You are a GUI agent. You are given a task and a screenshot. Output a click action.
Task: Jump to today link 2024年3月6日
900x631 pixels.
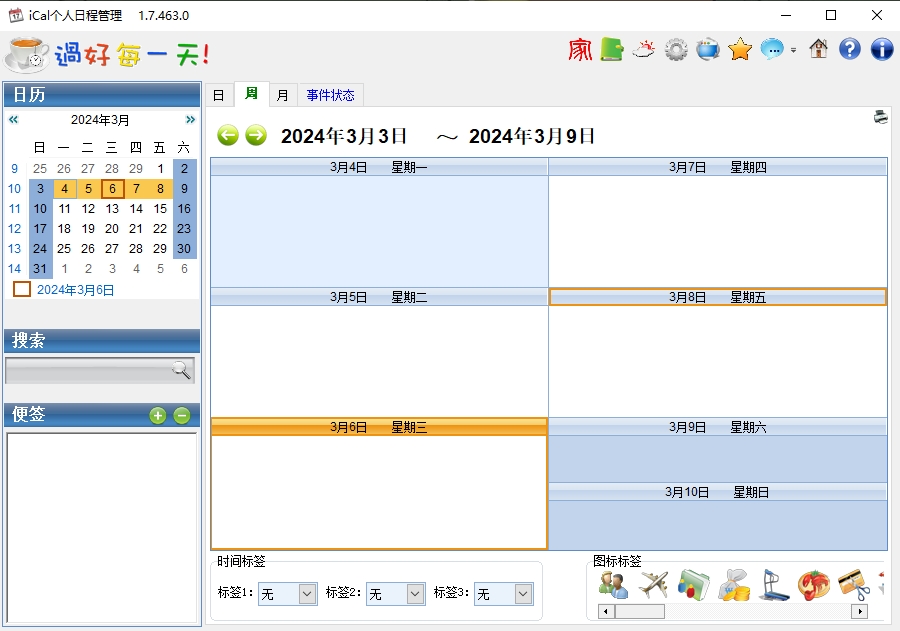[76, 290]
